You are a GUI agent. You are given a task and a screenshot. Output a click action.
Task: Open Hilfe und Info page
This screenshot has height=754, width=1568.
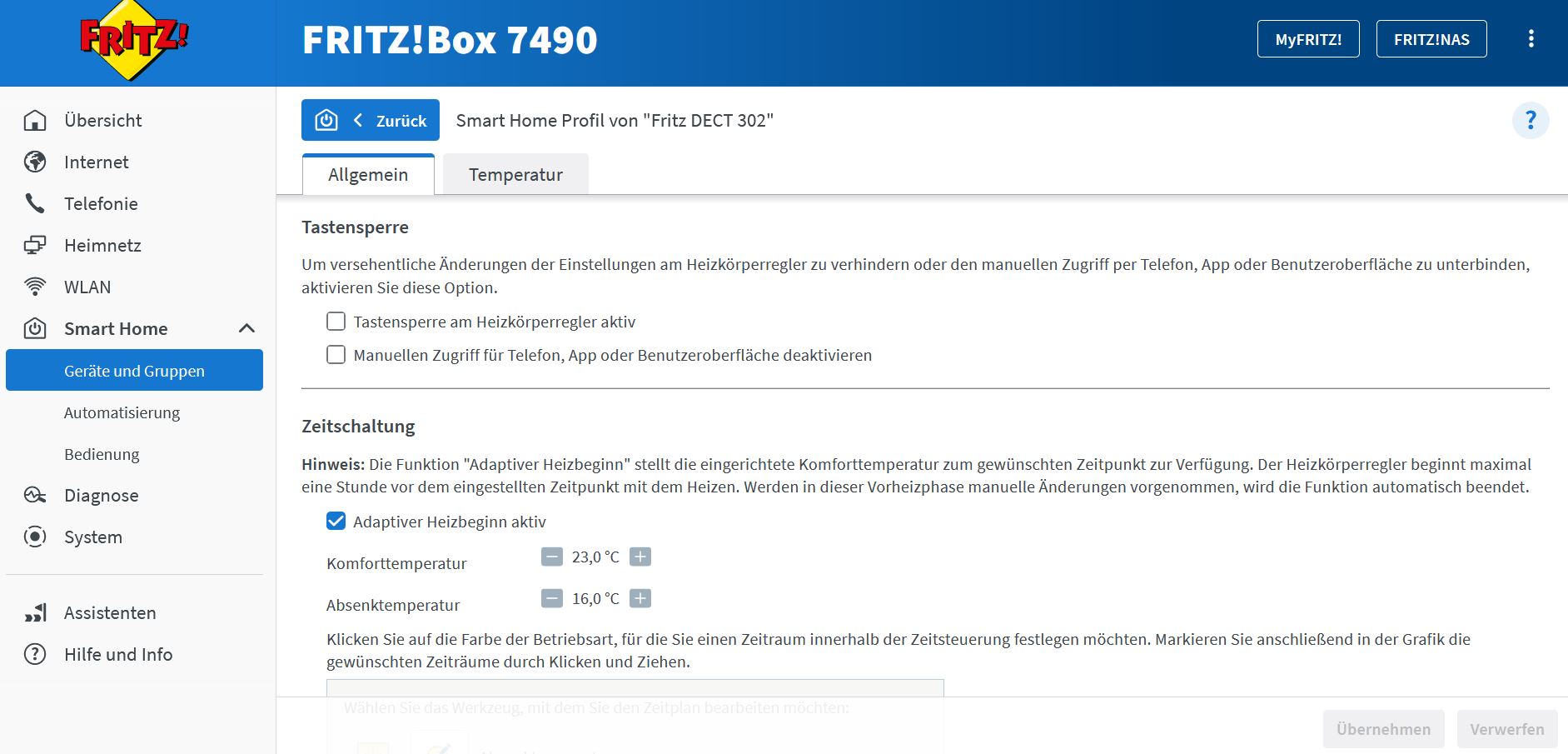tap(118, 655)
